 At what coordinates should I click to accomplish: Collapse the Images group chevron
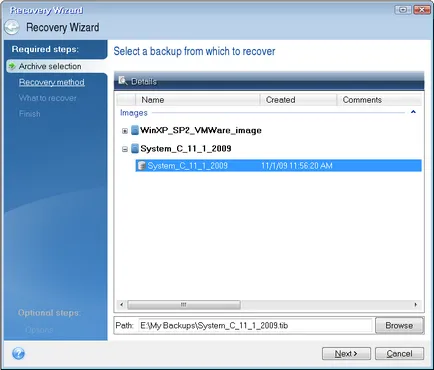413,112
